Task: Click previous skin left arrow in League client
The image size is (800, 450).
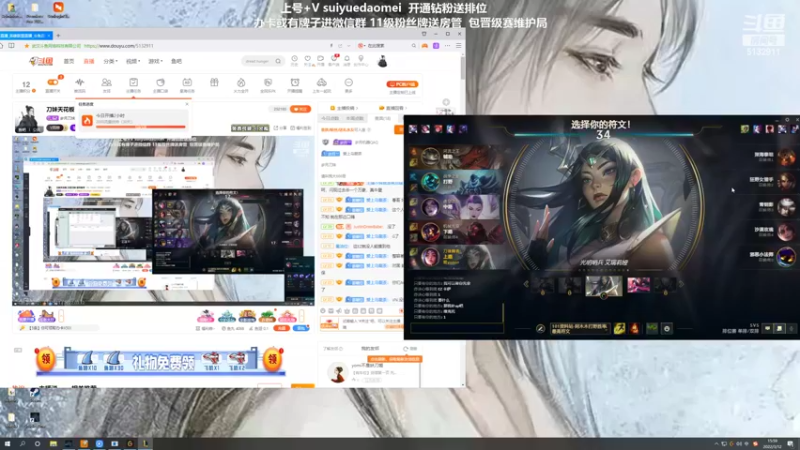Action: point(526,285)
